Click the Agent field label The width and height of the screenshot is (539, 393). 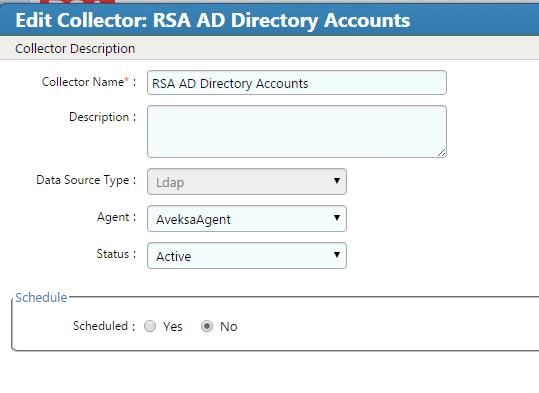click(117, 217)
